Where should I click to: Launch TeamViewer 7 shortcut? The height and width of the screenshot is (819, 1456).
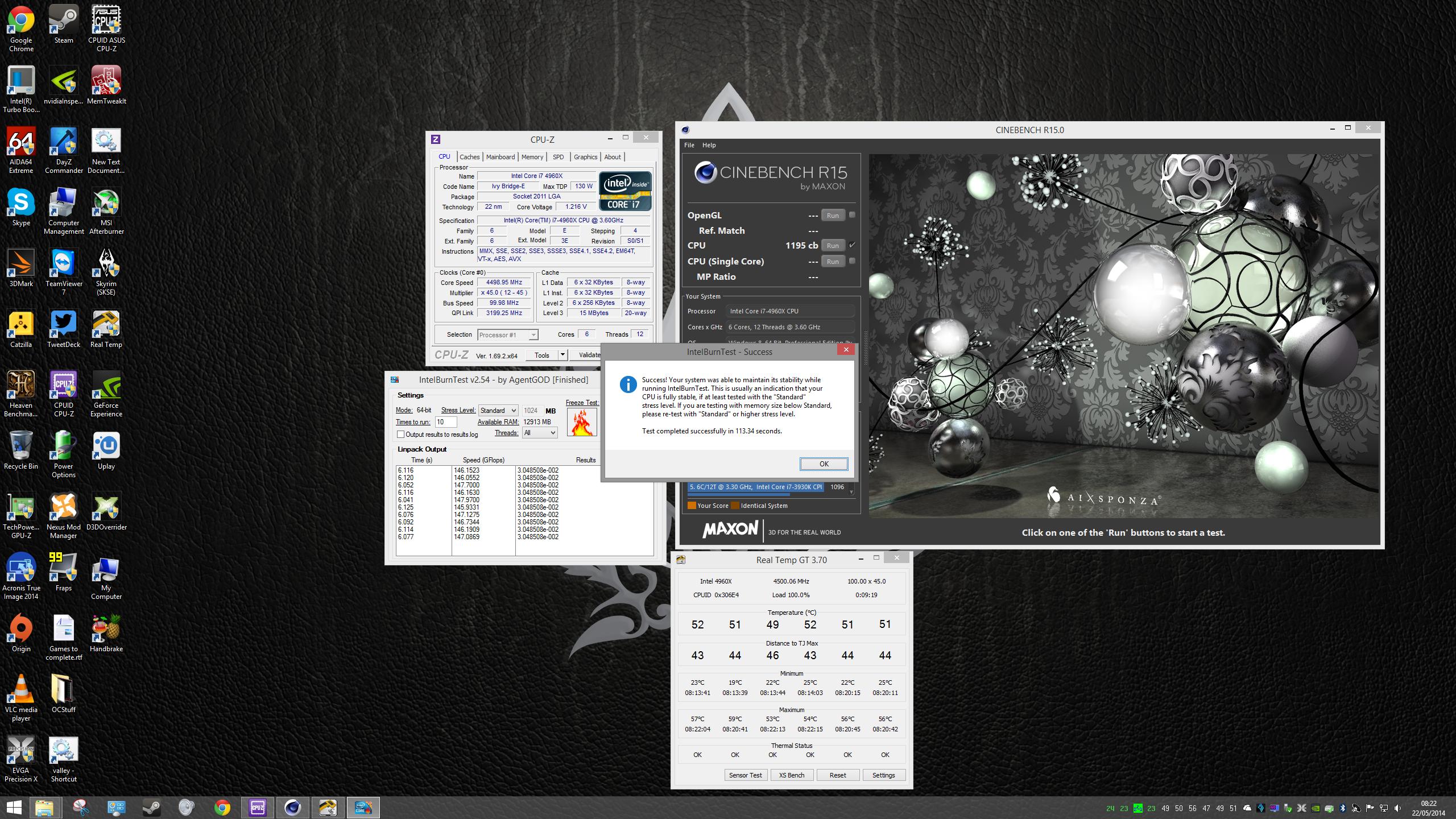[x=64, y=272]
